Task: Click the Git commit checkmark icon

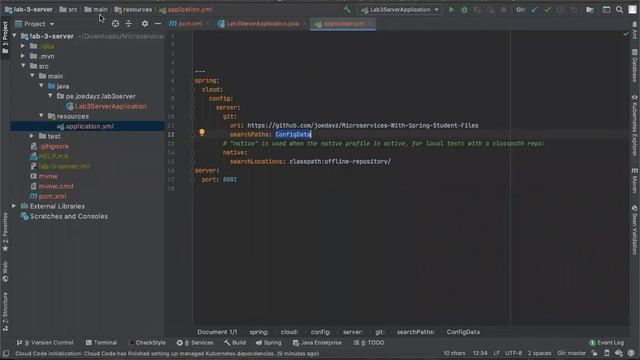Action: click(547, 9)
